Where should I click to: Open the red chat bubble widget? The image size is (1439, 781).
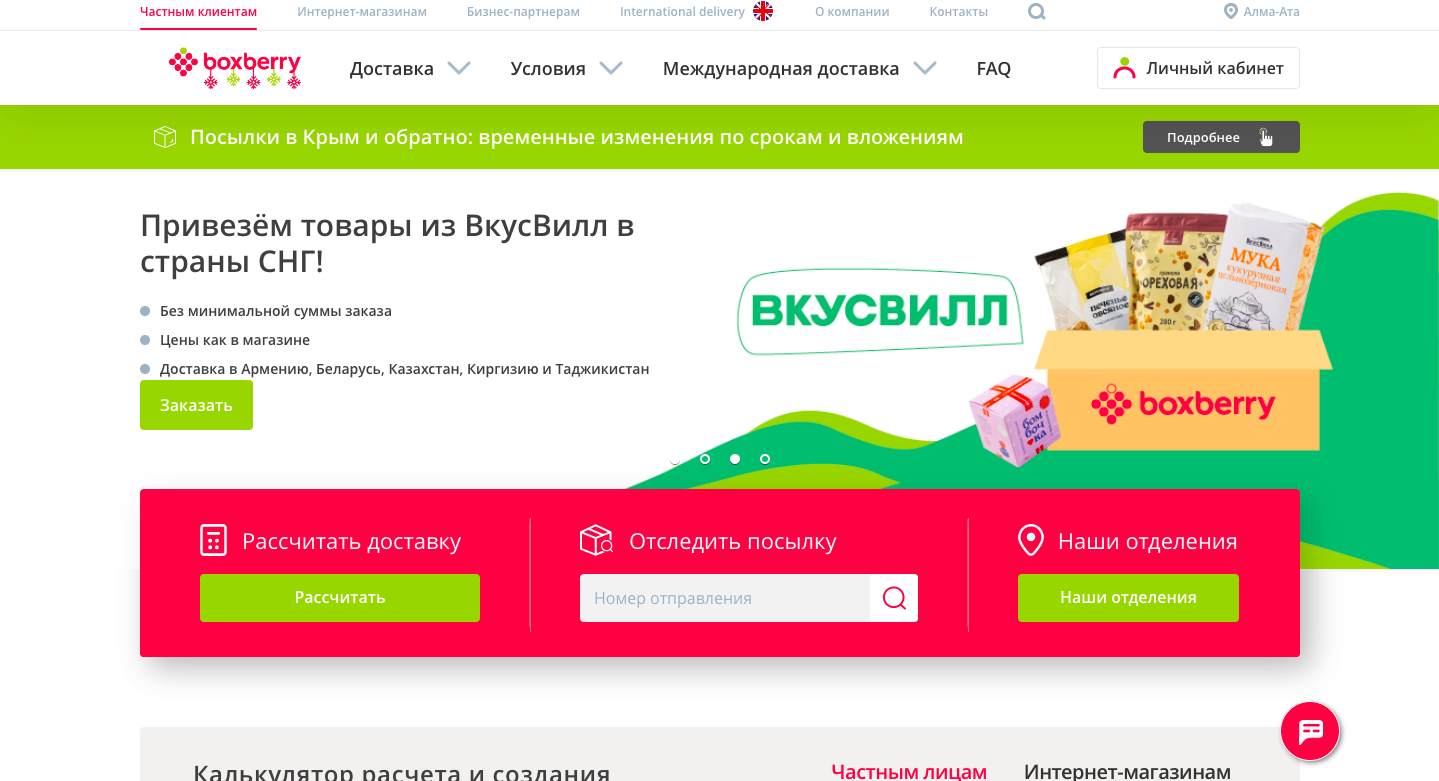pos(1310,731)
